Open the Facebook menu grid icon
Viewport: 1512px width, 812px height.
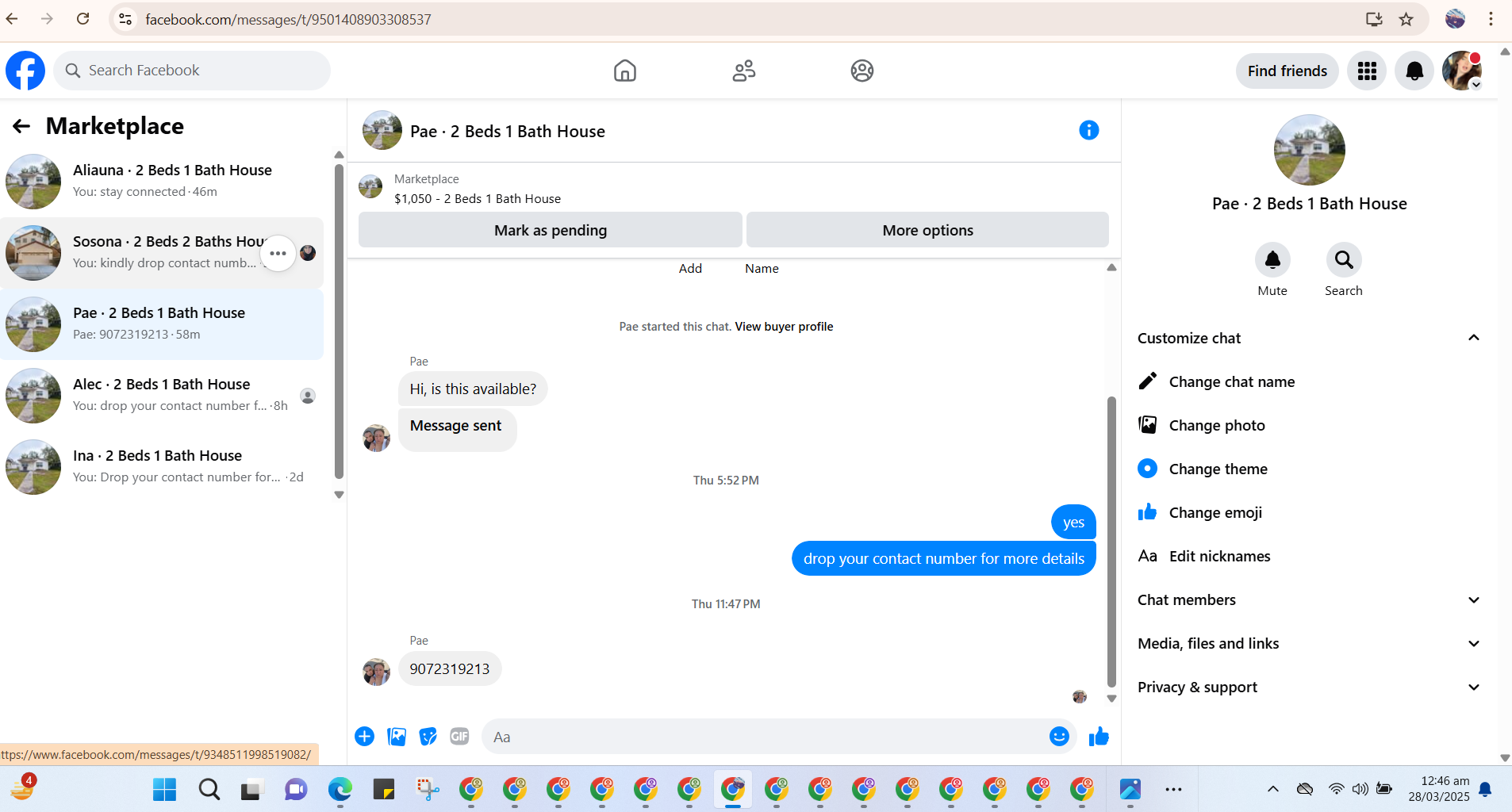pyautogui.click(x=1367, y=71)
